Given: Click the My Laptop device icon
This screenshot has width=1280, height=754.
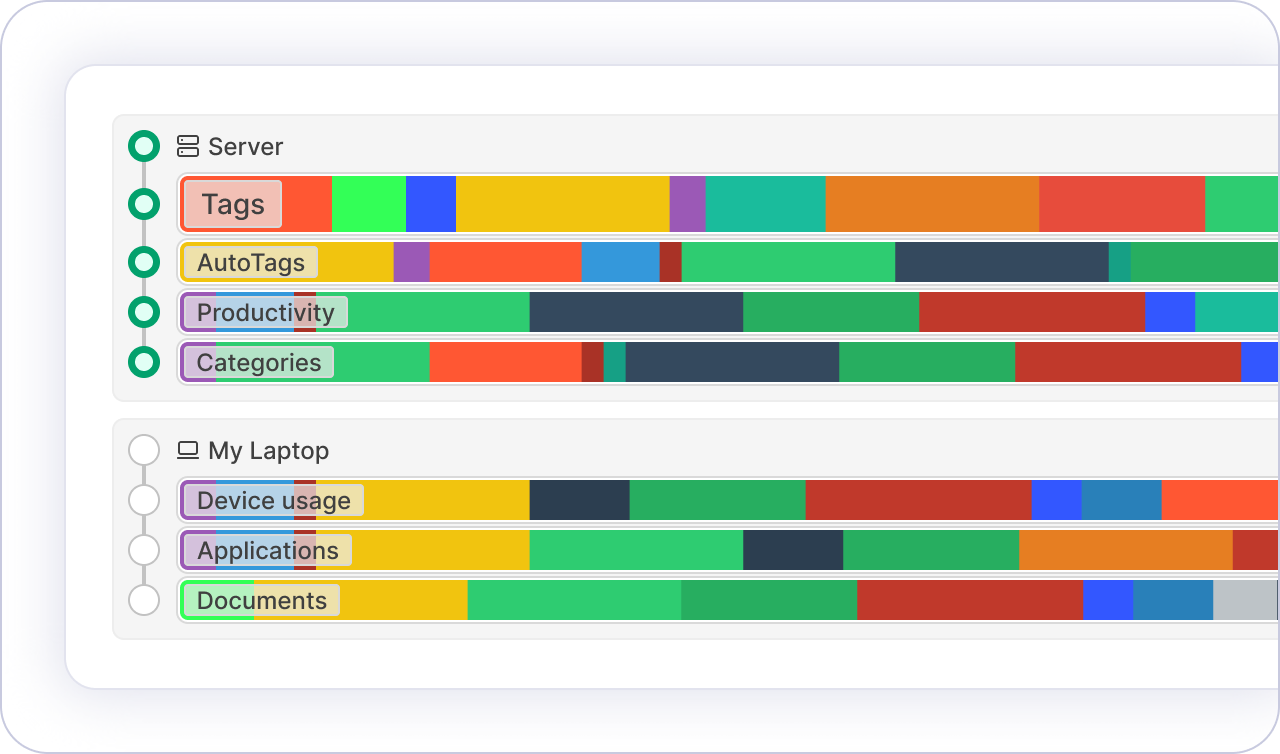Looking at the screenshot, I should pyautogui.click(x=188, y=450).
